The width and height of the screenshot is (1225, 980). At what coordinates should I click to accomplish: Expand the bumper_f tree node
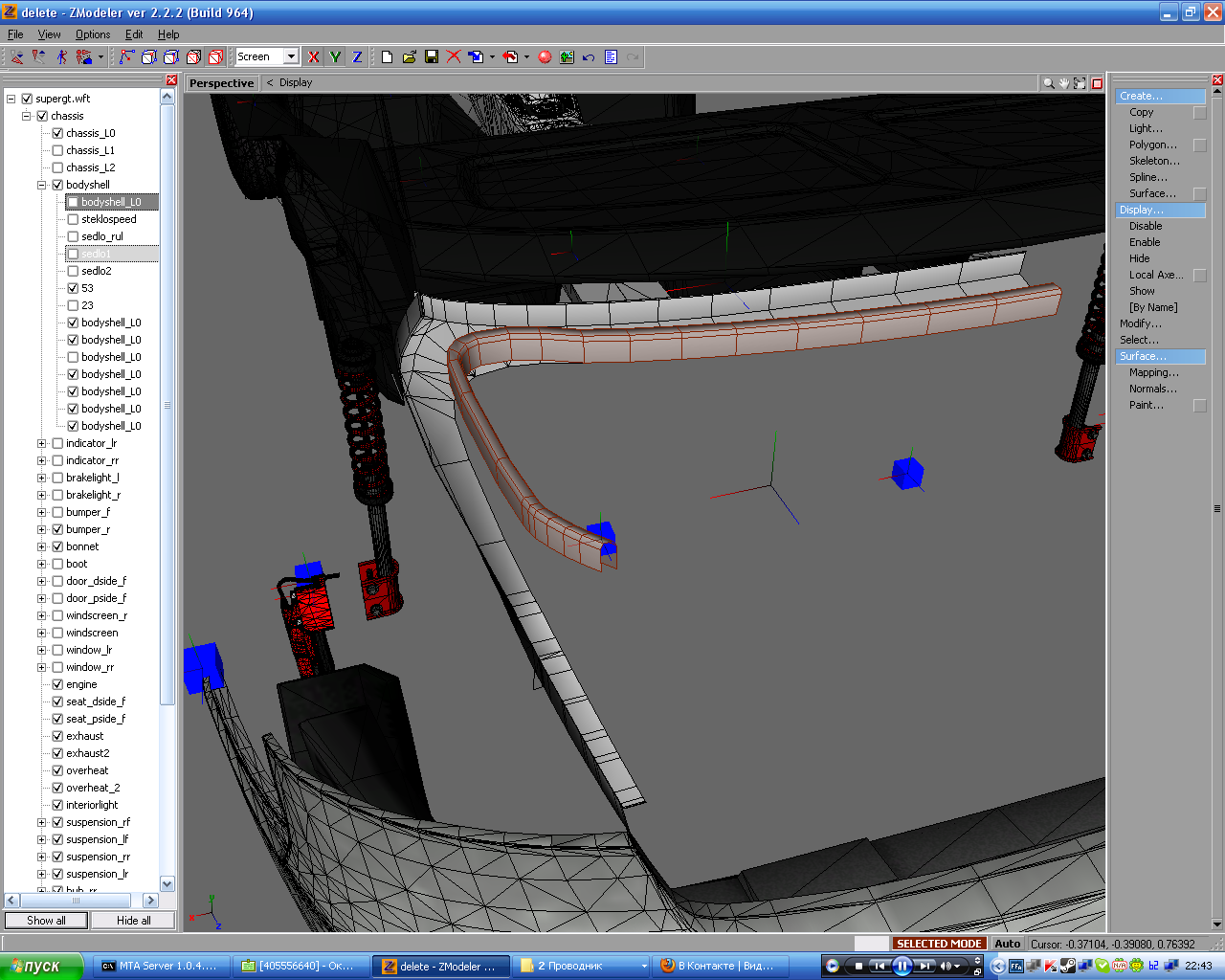(41, 512)
